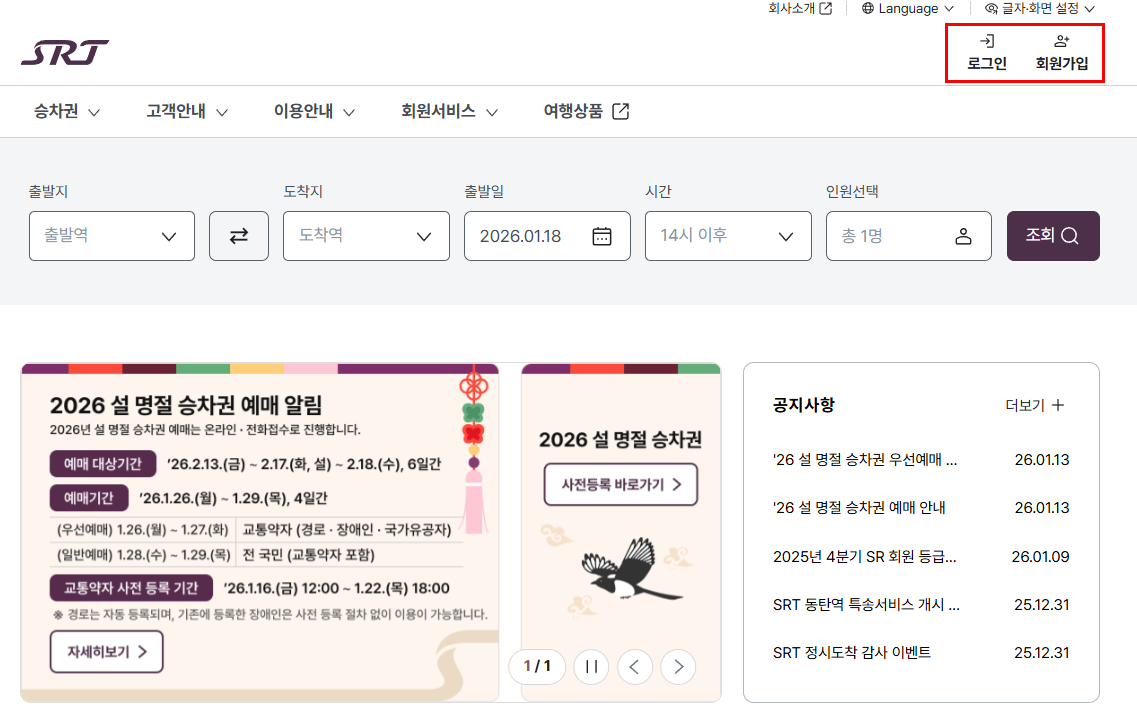Swap departure and arrival stations
1137x720 pixels.
click(x=239, y=236)
